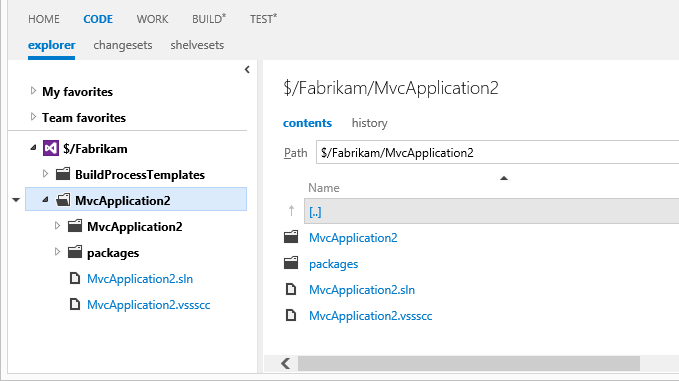Open MvcApplication2.vssscc in contents list
Image resolution: width=679 pixels, height=381 pixels.
click(x=370, y=316)
